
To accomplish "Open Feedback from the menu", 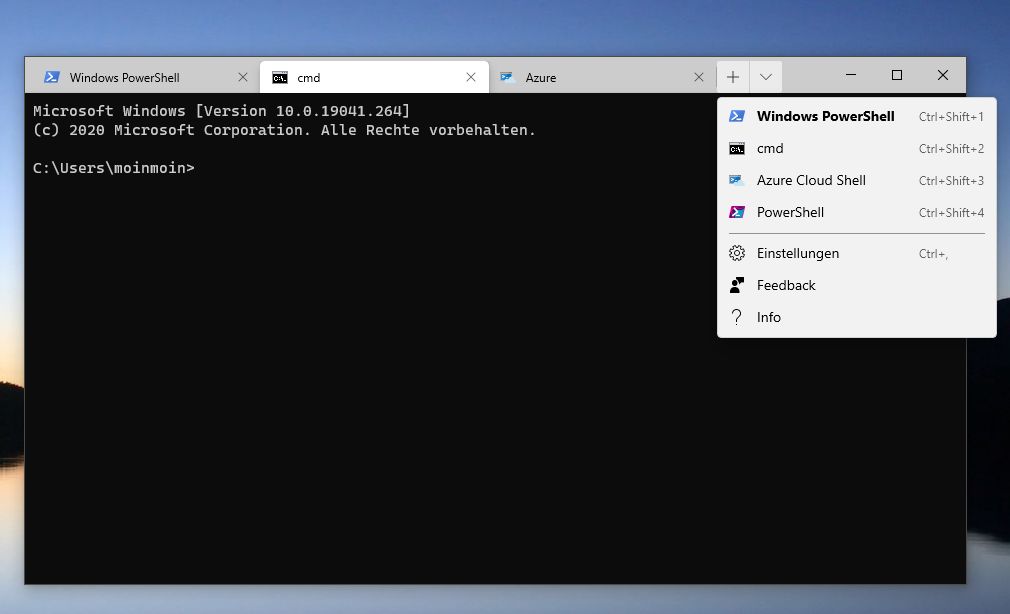I will [857, 285].
